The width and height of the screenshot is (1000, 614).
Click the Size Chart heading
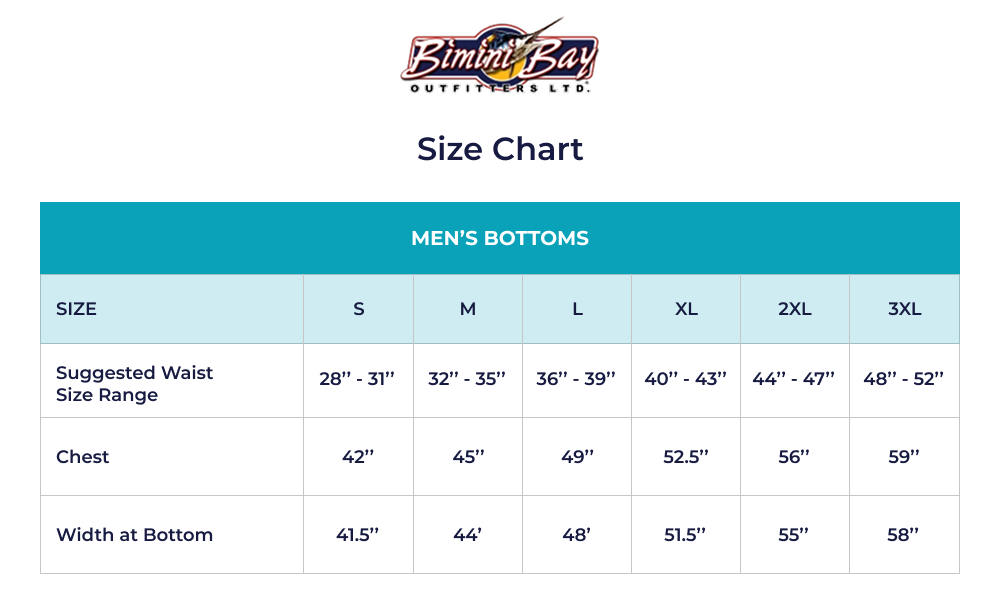click(499, 149)
